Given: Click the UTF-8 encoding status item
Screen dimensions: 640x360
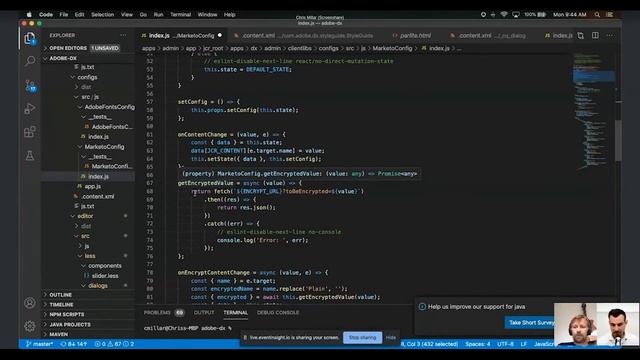Looking at the screenshot, I should [x=505, y=344].
